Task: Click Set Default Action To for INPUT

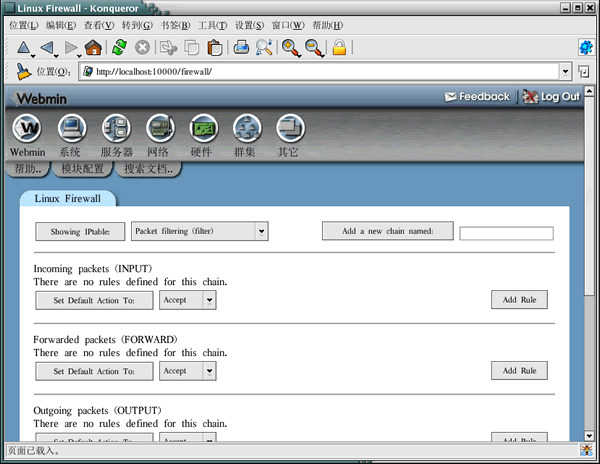Action: pos(94,300)
